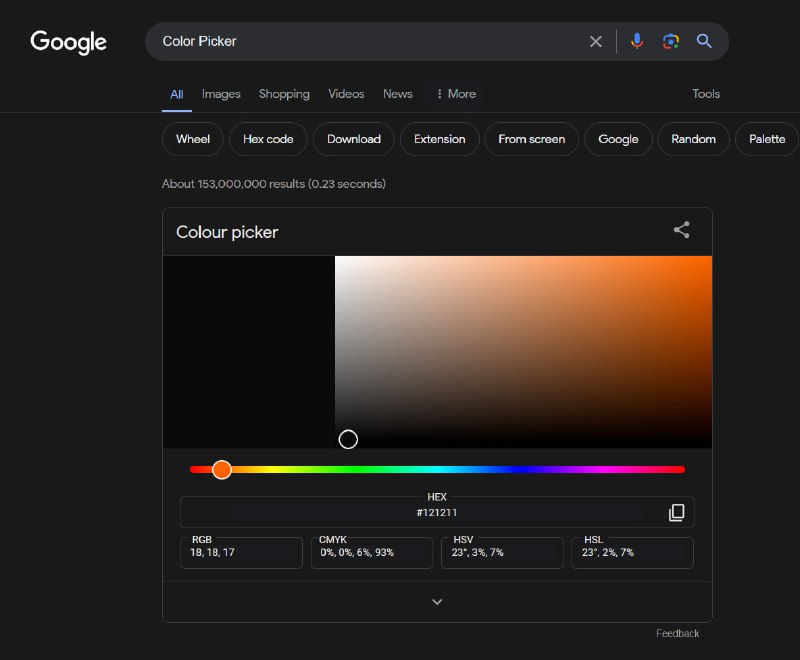
Task: Open the Feedback link
Action: (677, 633)
